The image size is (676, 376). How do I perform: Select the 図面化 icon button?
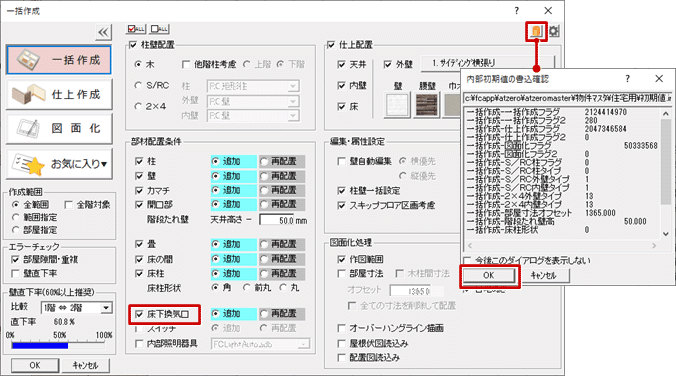point(59,128)
